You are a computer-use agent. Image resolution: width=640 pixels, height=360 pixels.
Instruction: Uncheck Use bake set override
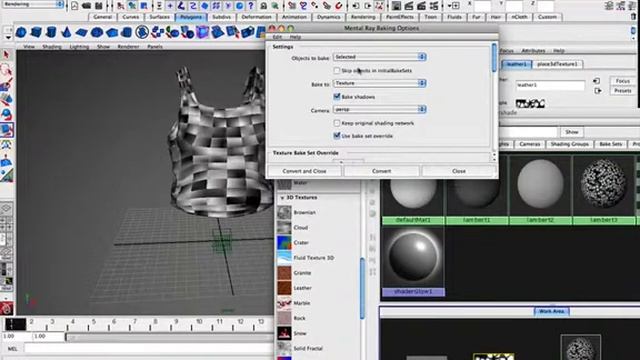[337, 136]
